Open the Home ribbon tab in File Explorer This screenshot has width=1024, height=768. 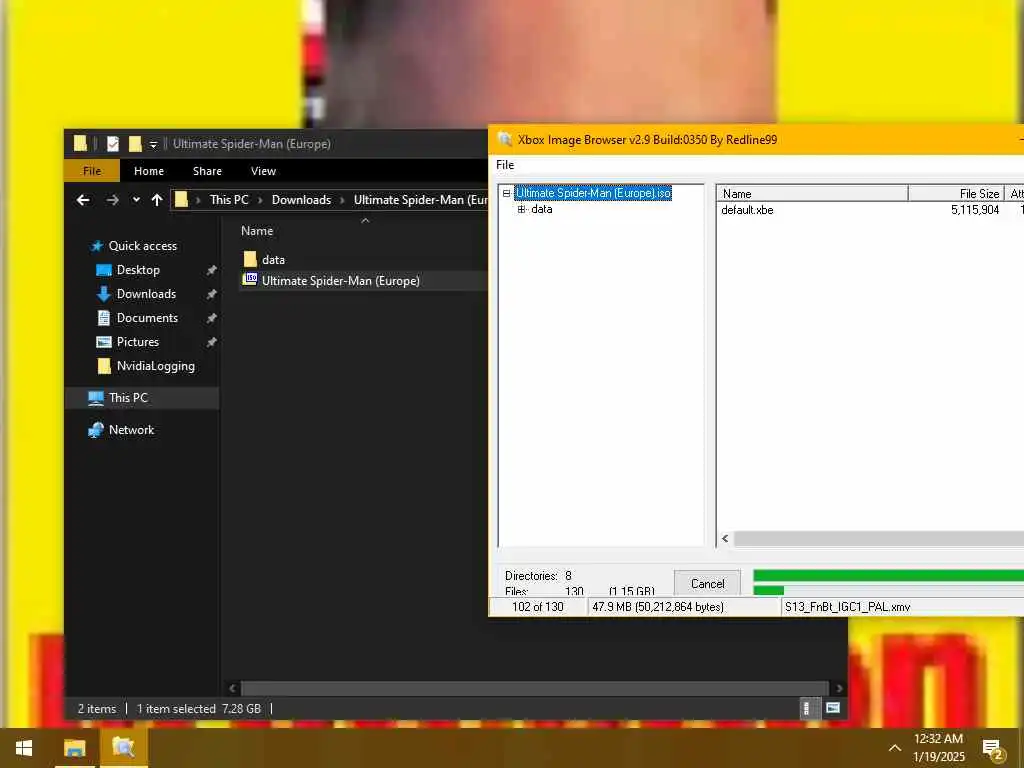[x=149, y=170]
